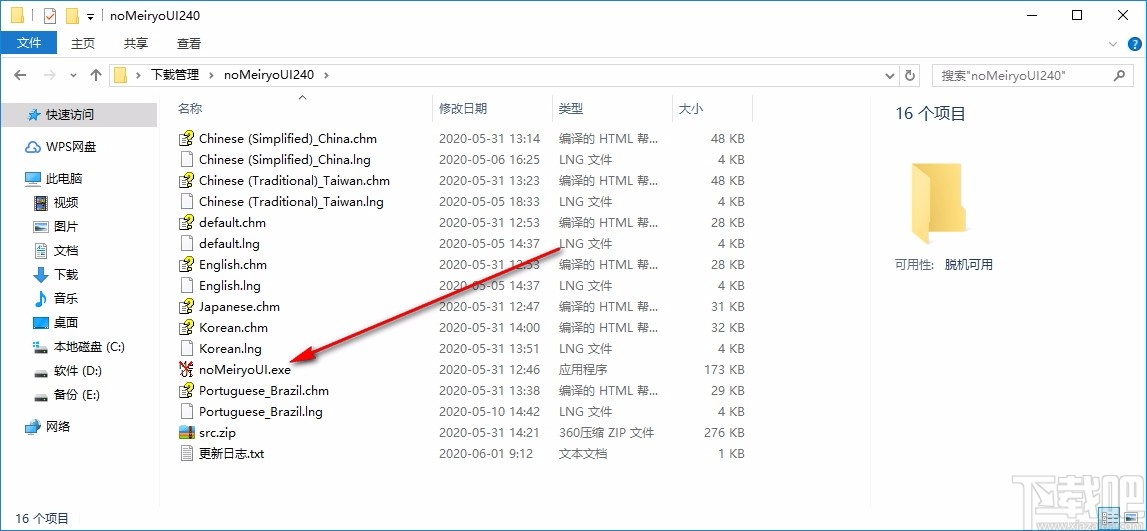Click the English.chm help file icon
Viewport: 1147px width, 531px height.
(187, 264)
